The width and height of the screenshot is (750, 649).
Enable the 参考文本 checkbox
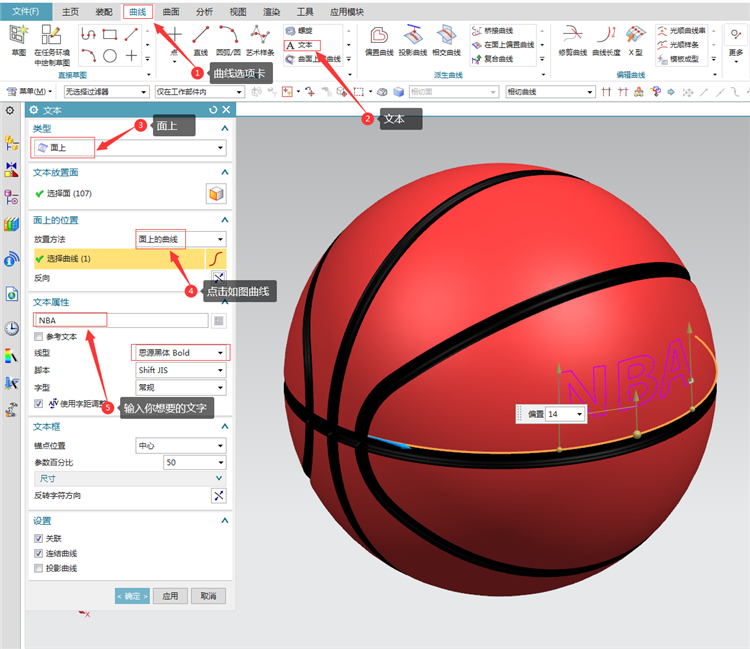coord(39,337)
